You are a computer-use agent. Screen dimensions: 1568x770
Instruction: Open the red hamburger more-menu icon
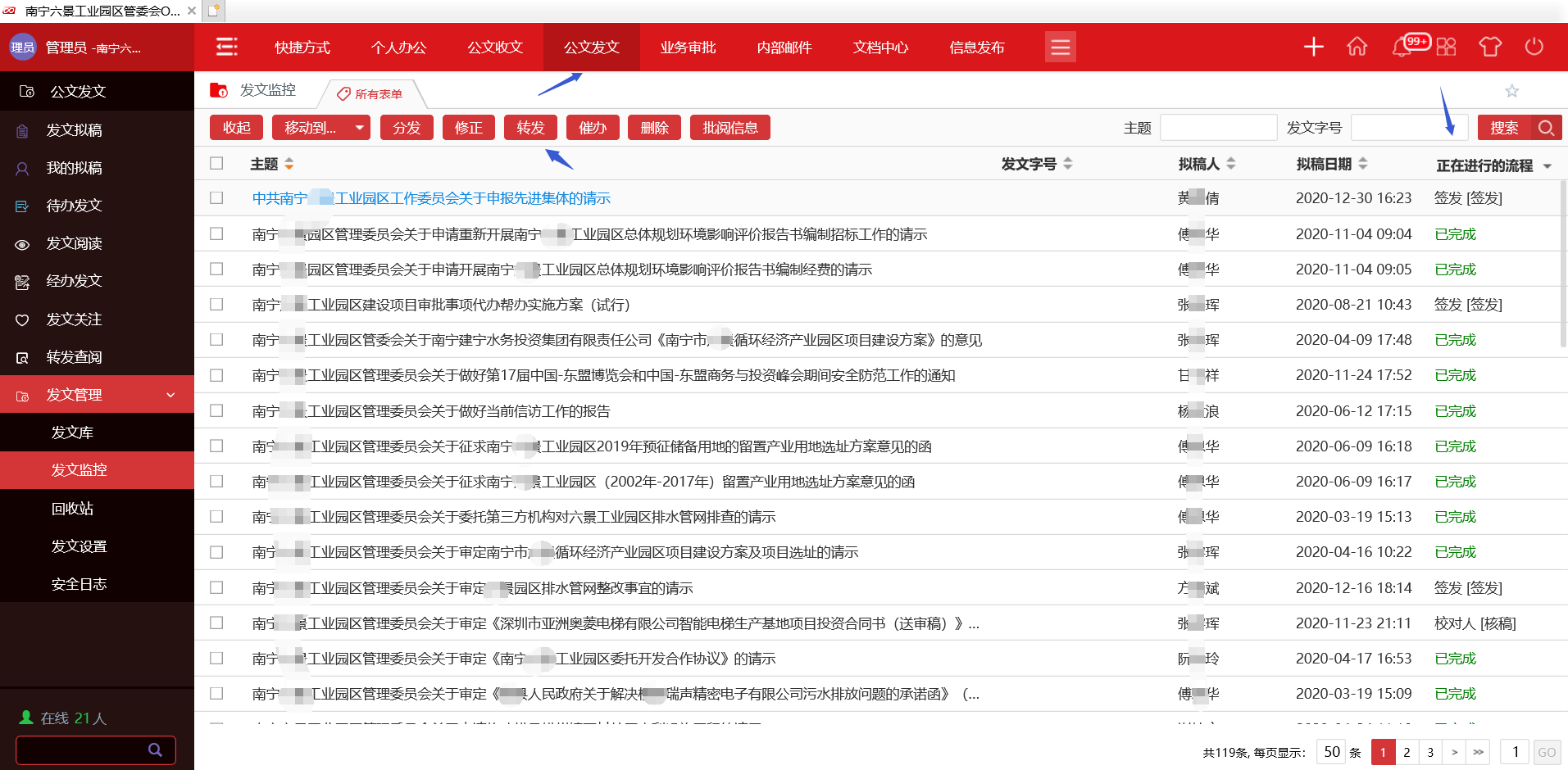(1060, 47)
